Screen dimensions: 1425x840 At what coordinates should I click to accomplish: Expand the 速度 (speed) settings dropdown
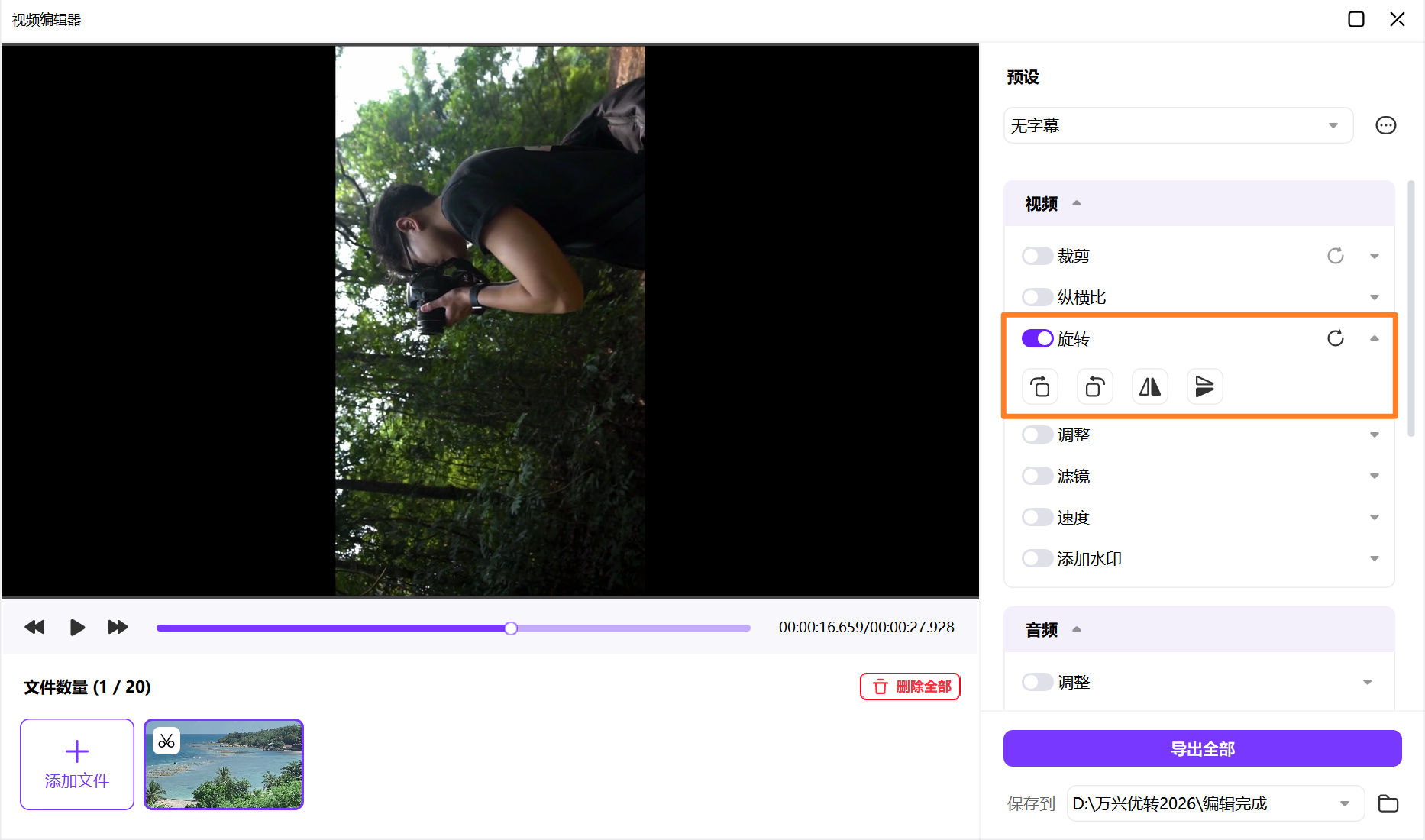pos(1374,516)
